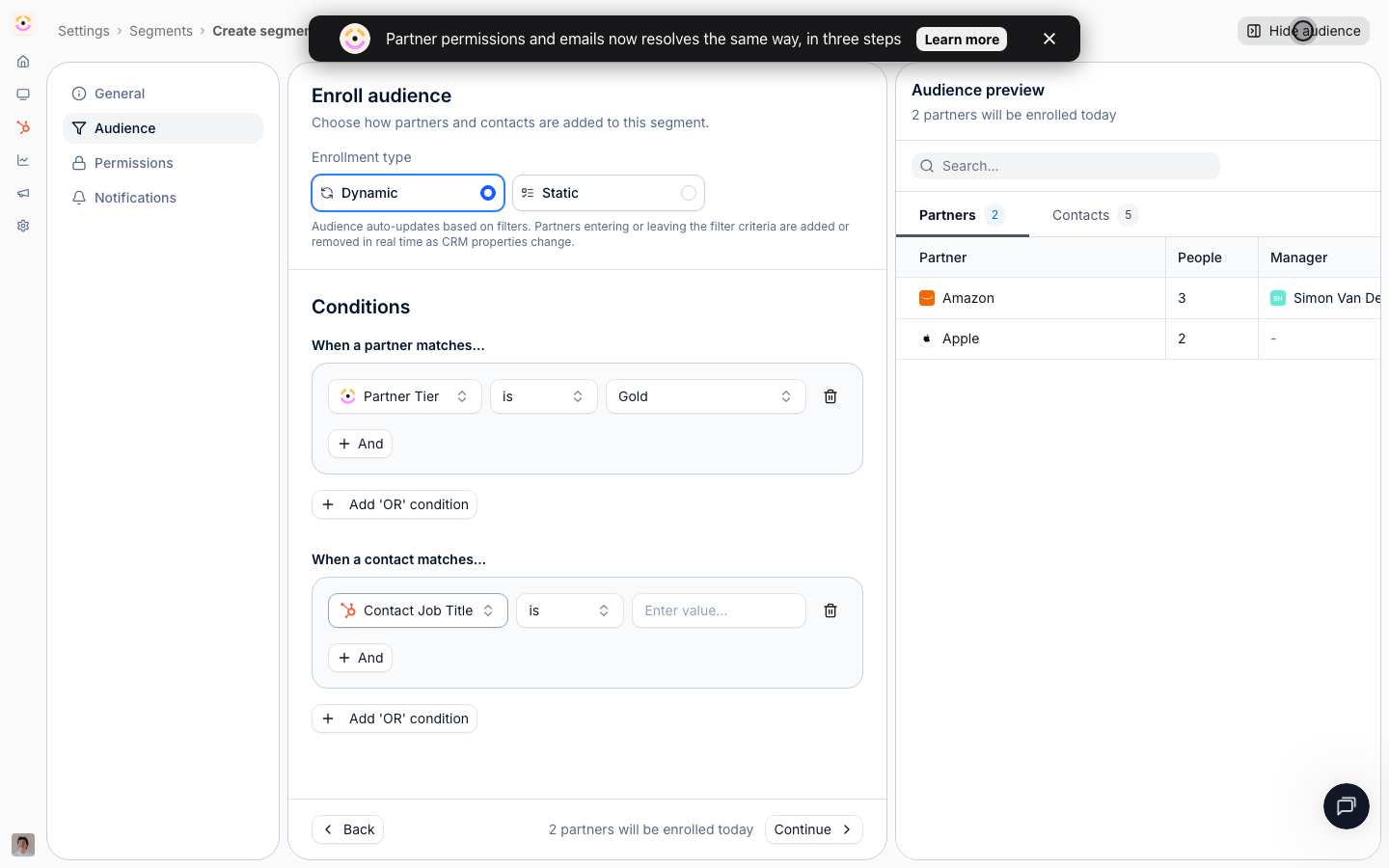
Task: Switch to the Partners tab
Action: (x=962, y=215)
